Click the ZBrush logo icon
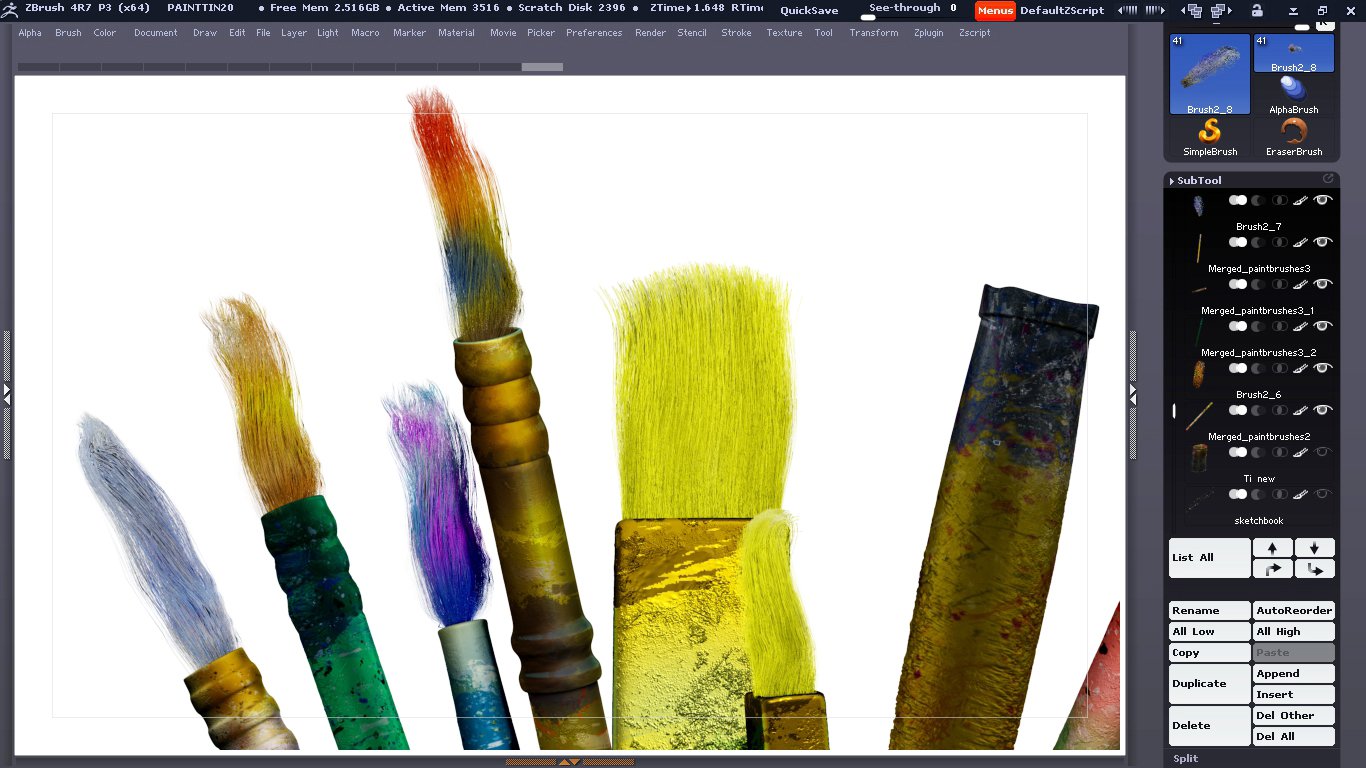1366x768 pixels. pos(9,9)
